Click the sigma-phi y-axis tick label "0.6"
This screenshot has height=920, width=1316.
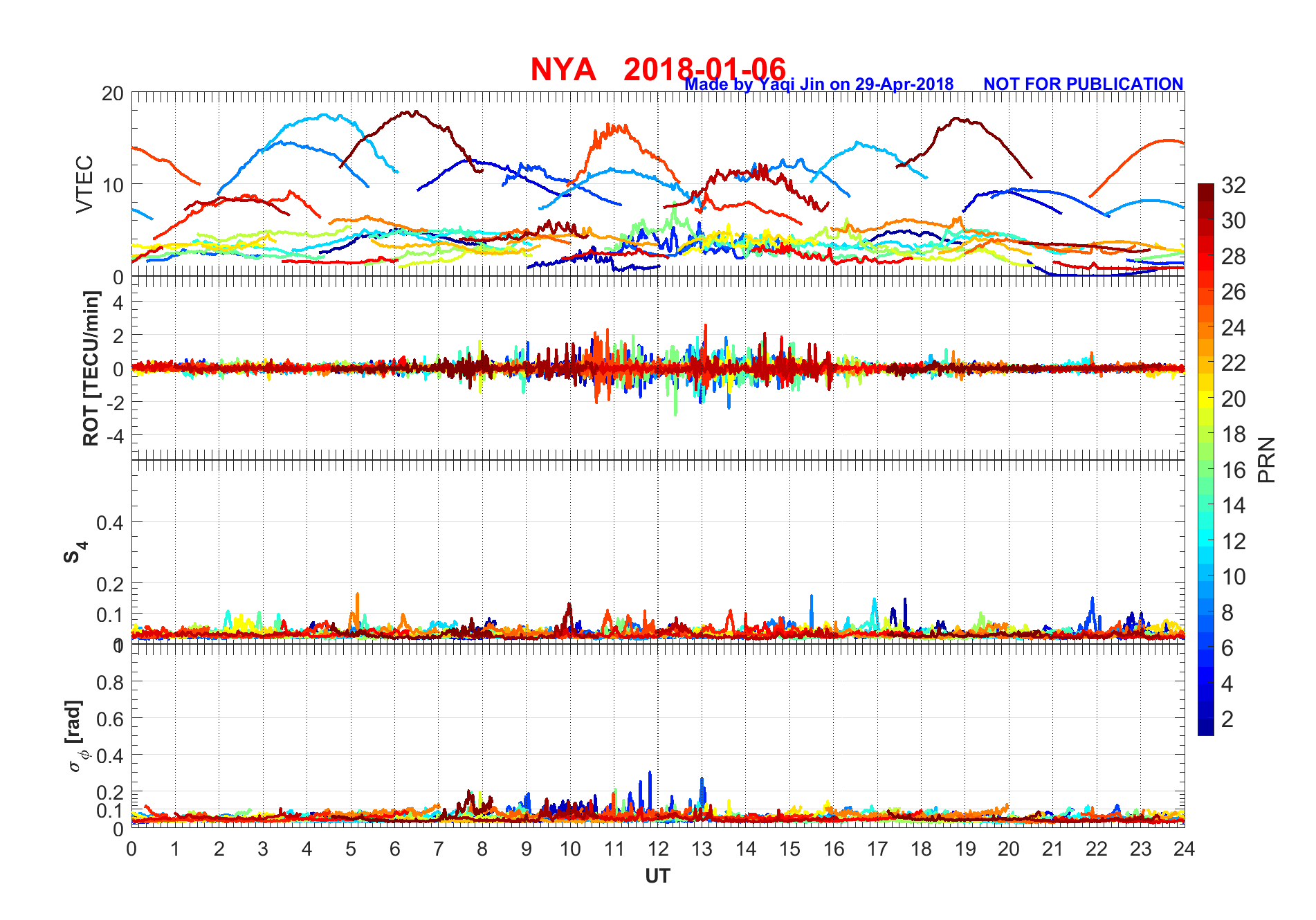[x=110, y=719]
